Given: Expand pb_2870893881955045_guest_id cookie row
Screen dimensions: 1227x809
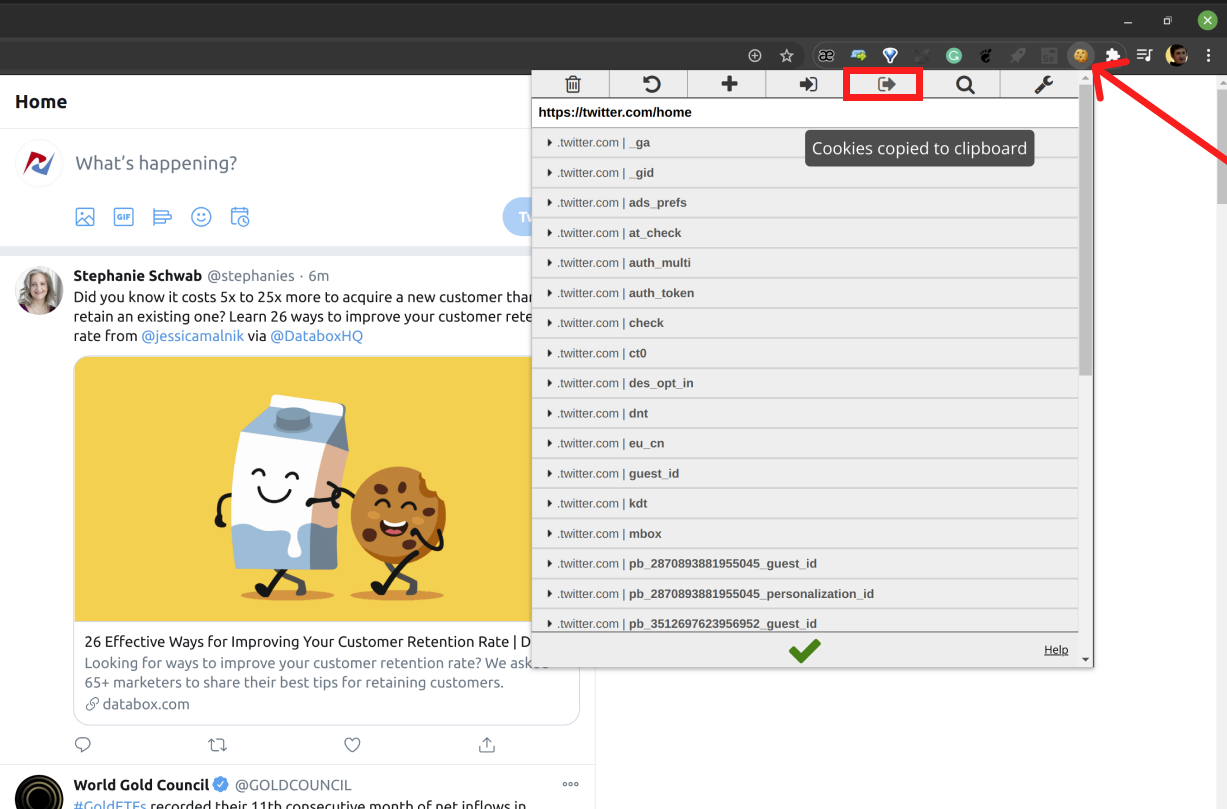Looking at the screenshot, I should (806, 563).
